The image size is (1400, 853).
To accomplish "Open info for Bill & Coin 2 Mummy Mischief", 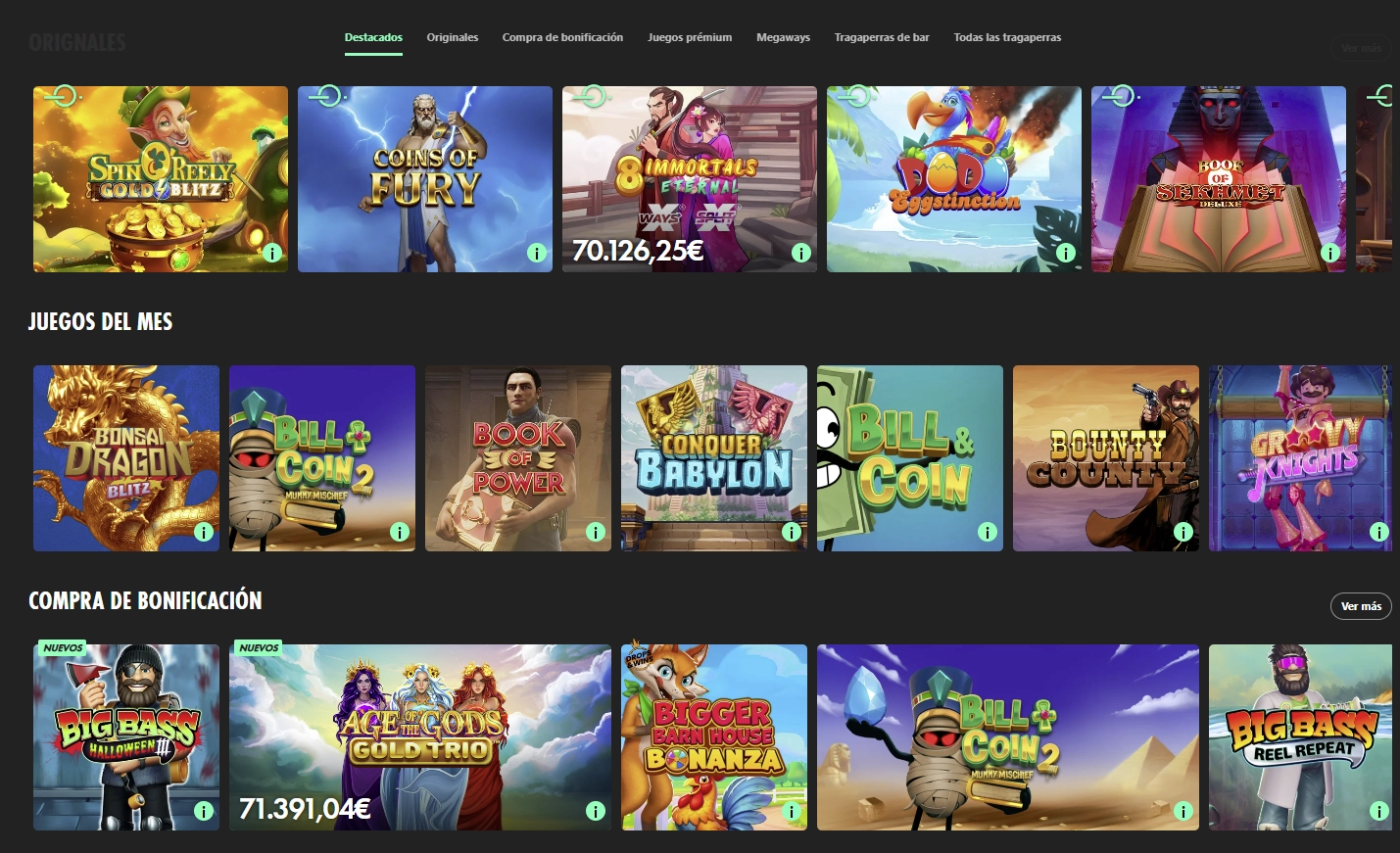I will [x=399, y=534].
